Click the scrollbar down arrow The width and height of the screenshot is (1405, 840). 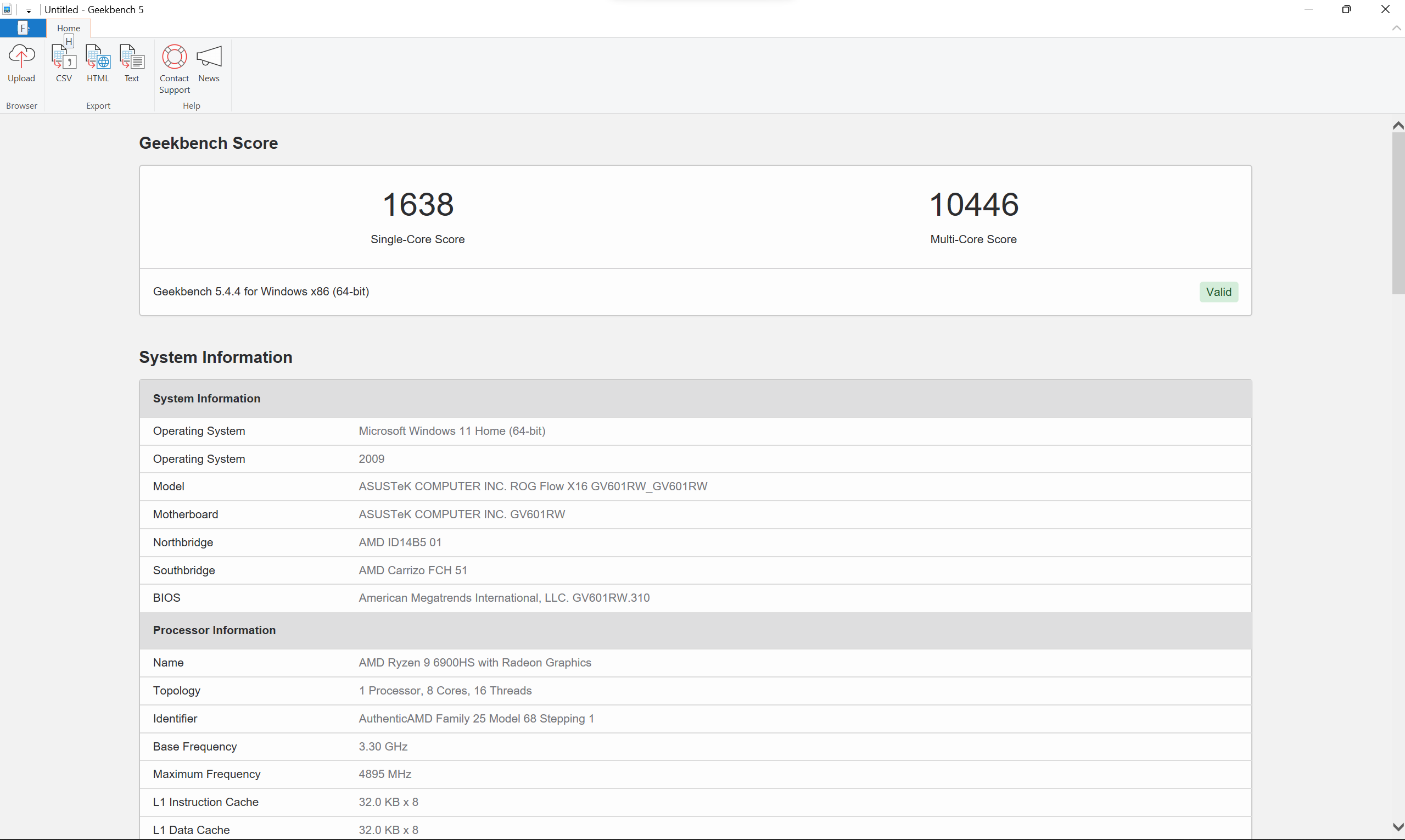pos(1398,827)
